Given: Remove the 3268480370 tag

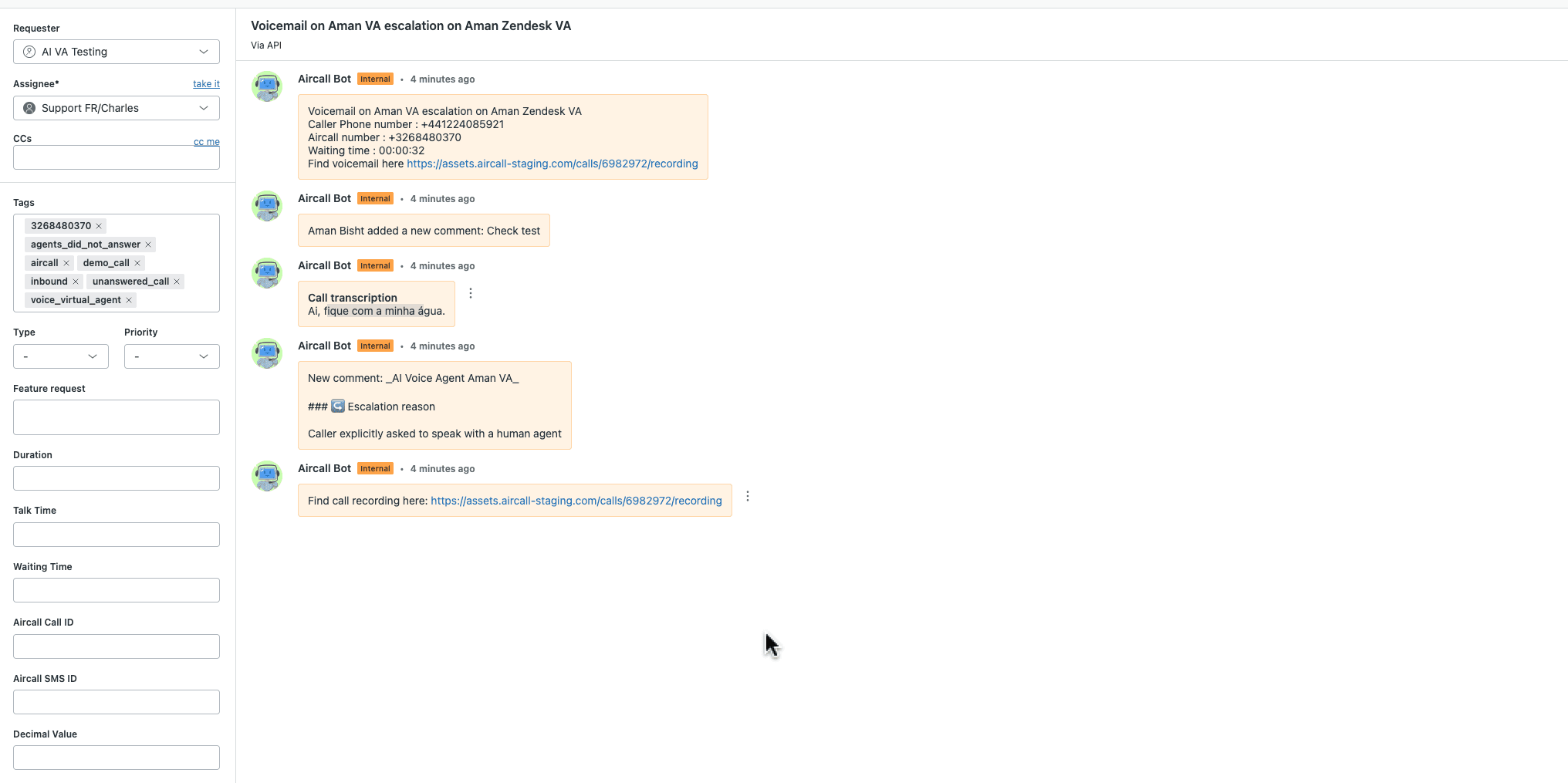Looking at the screenshot, I should coord(99,226).
